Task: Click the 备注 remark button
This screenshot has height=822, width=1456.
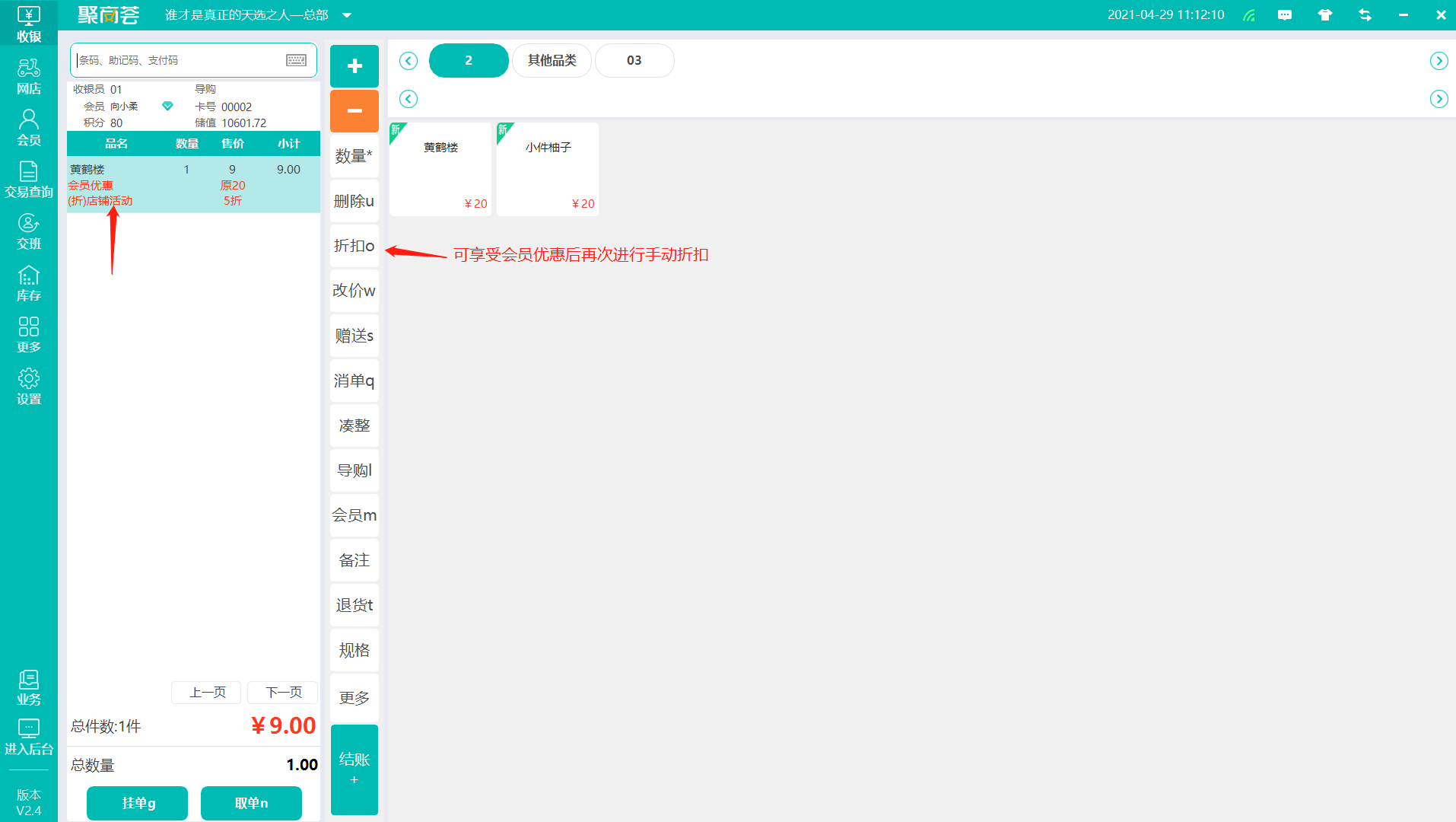Action: pyautogui.click(x=354, y=560)
